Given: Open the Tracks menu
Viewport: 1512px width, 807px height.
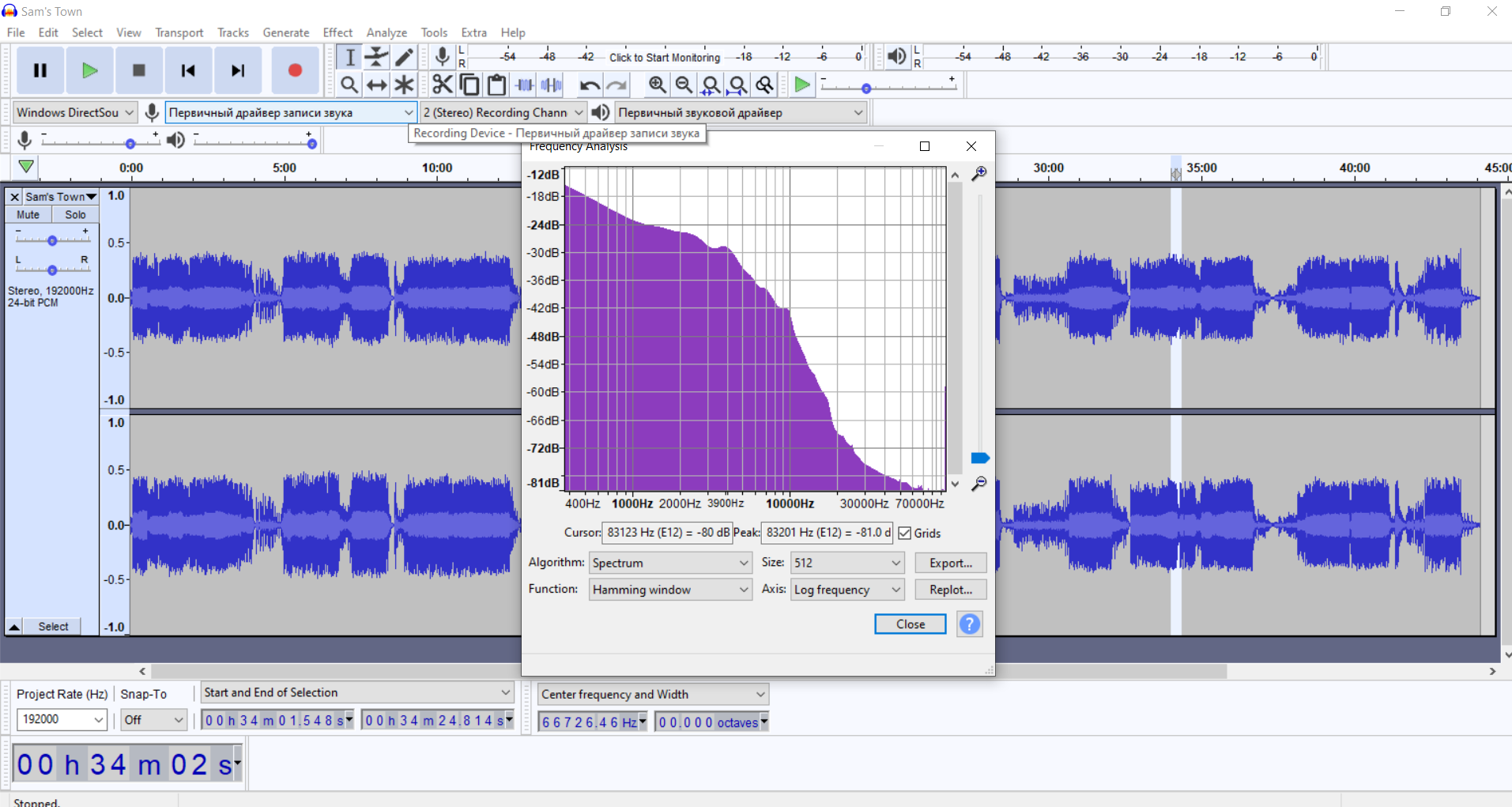Looking at the screenshot, I should pyautogui.click(x=233, y=32).
